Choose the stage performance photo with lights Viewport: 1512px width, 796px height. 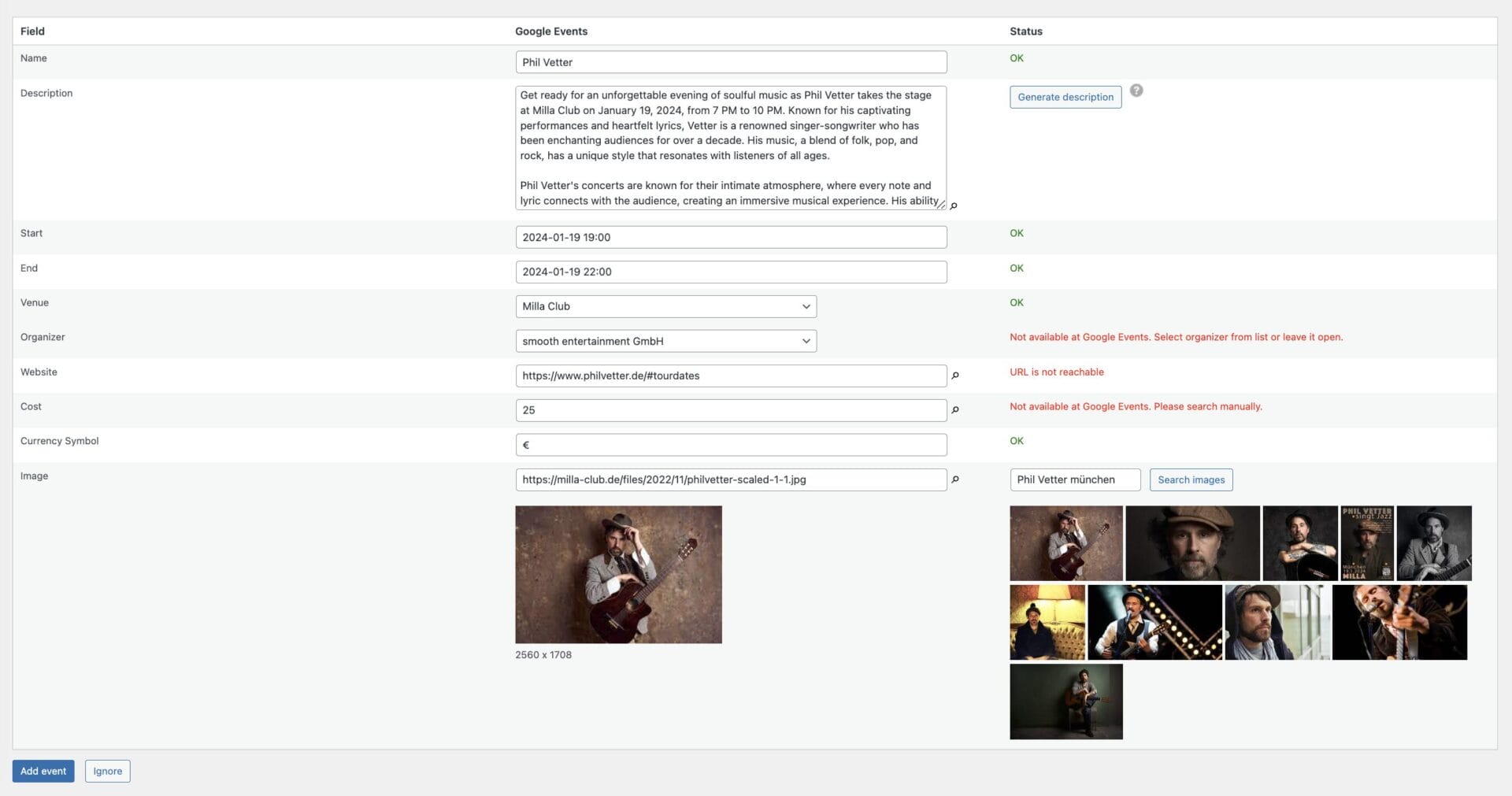pyautogui.click(x=1155, y=621)
